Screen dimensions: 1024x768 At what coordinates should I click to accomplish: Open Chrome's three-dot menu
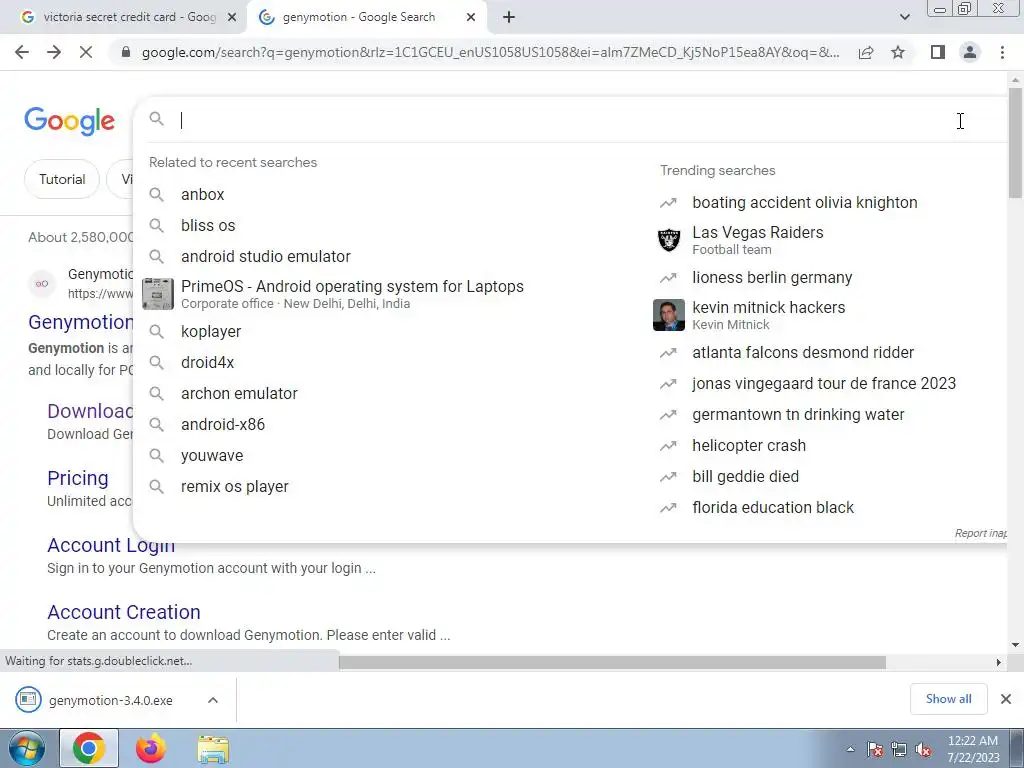[x=1002, y=52]
